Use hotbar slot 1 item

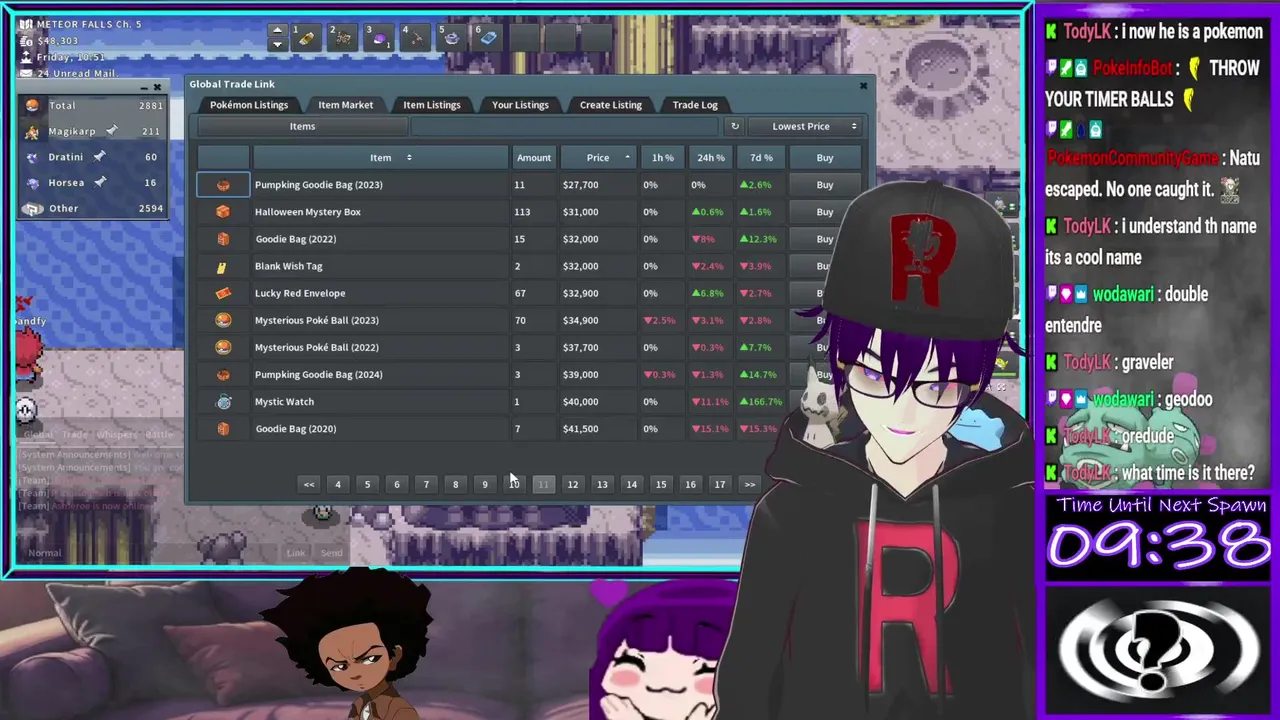pyautogui.click(x=306, y=38)
